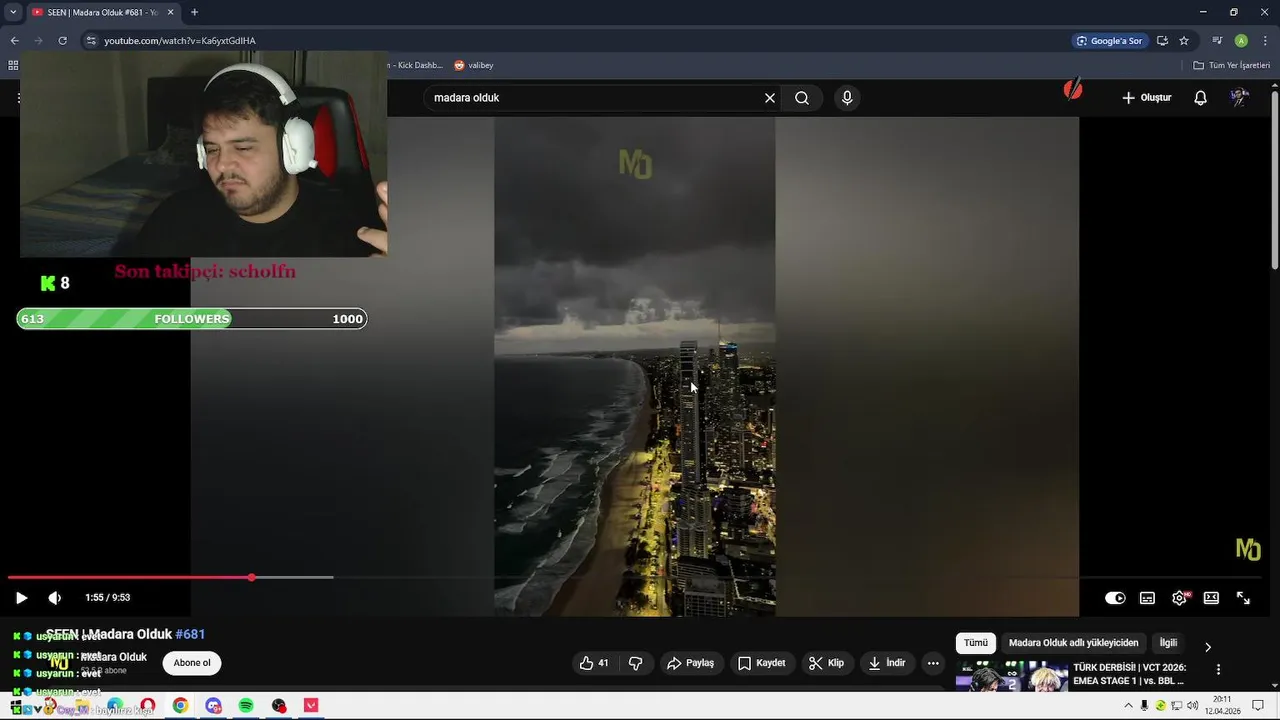Close the 'SEEN | Madara Olduk #681' tab
Viewport: 1280px width, 720px height.
coord(170,12)
